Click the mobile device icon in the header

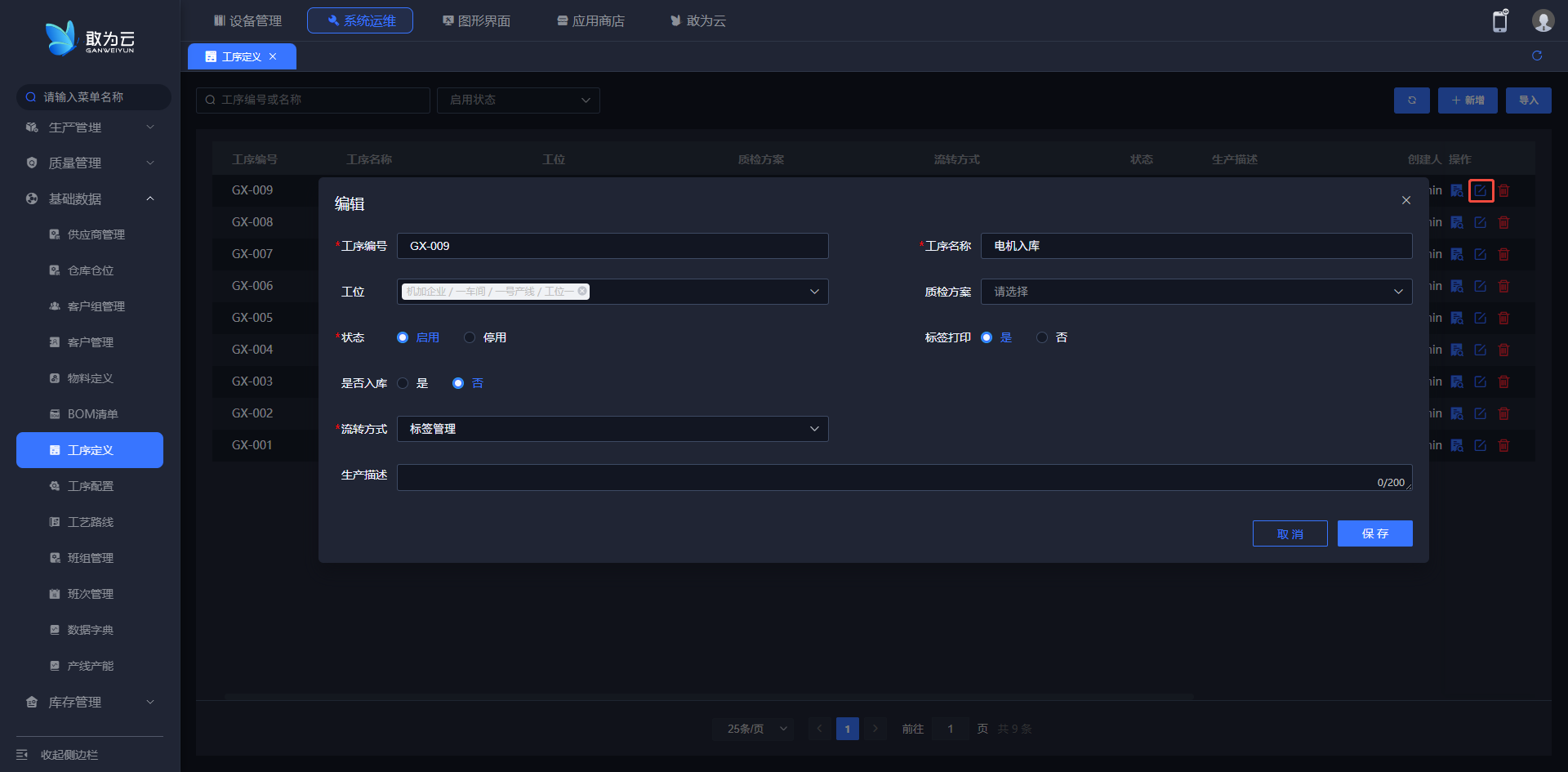point(1499,21)
